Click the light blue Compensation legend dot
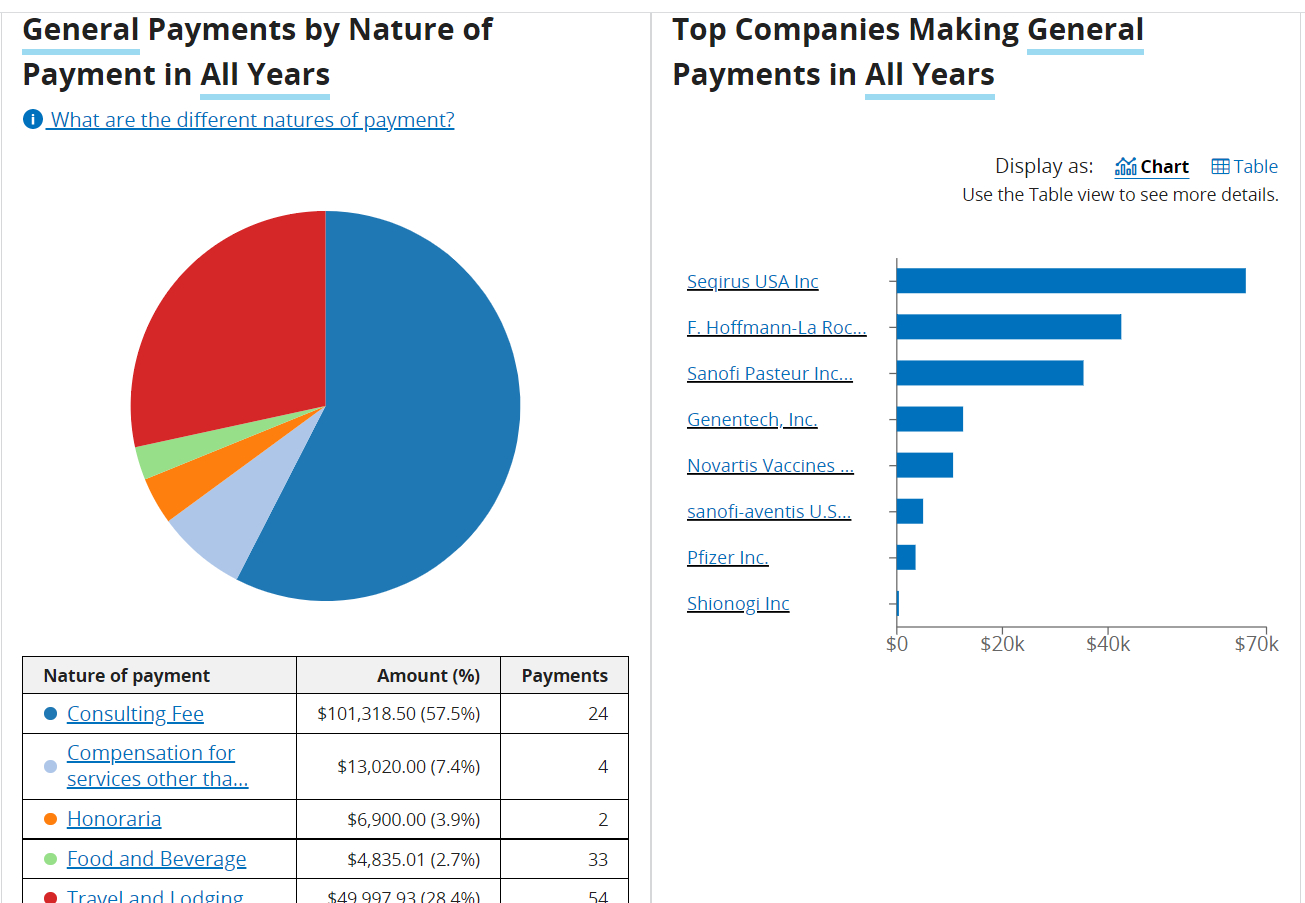This screenshot has height=903, width=1305. click(51, 766)
